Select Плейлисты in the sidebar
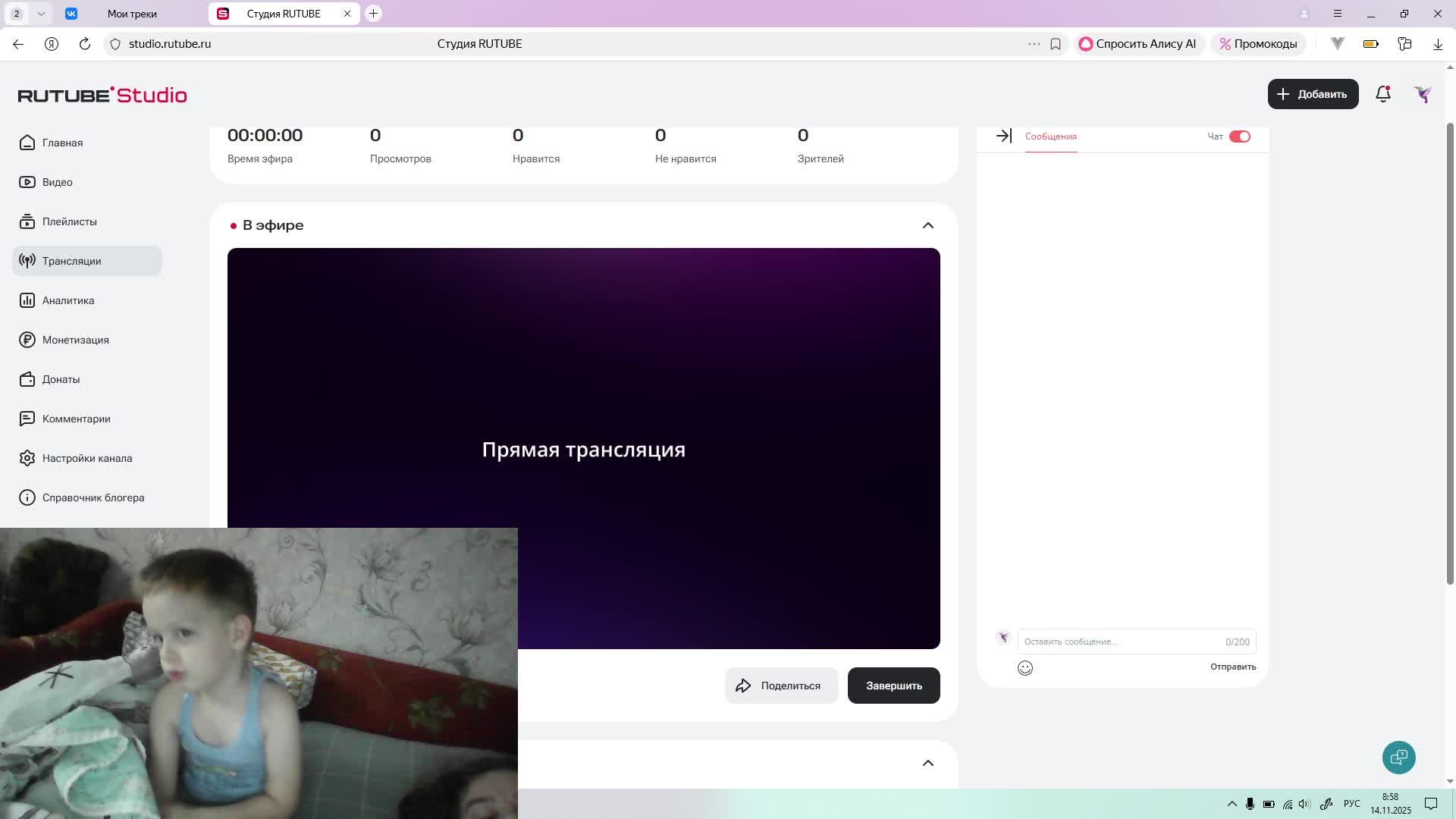The width and height of the screenshot is (1456, 819). [x=69, y=221]
